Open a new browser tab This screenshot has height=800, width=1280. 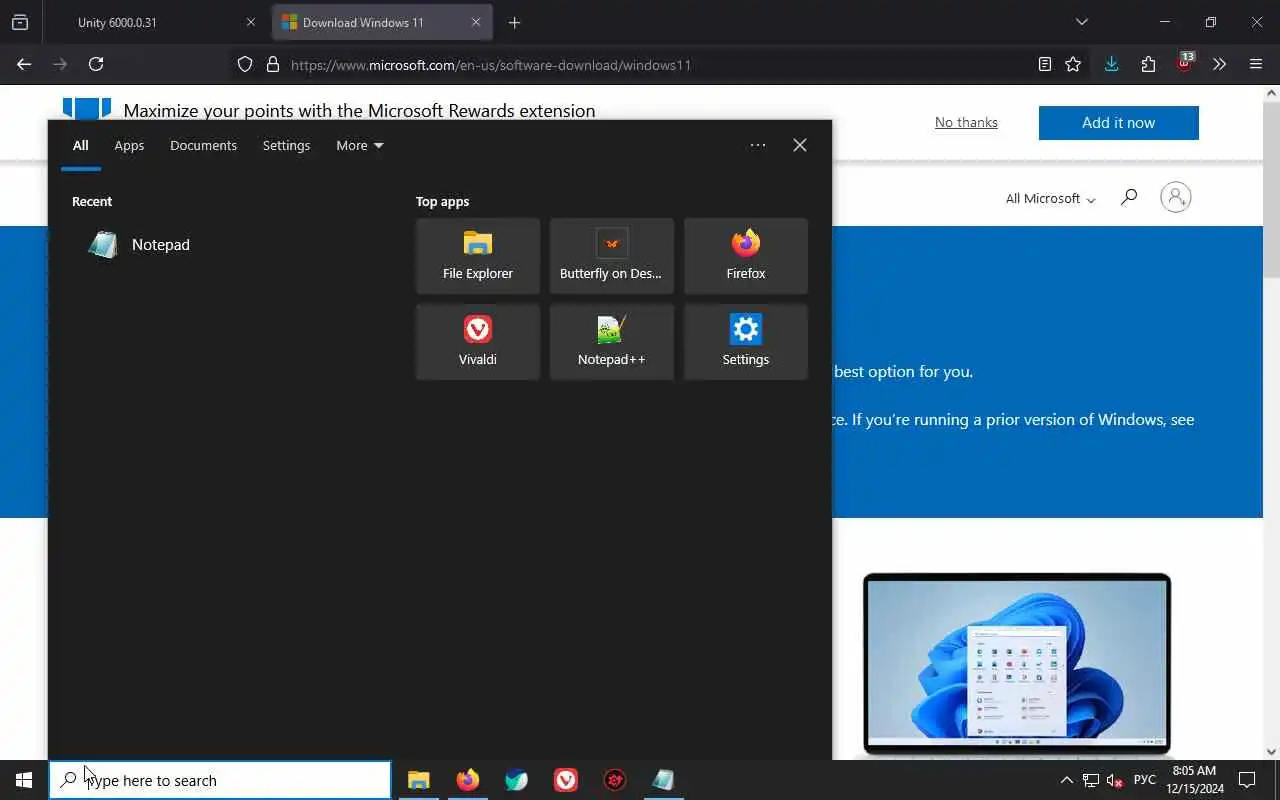(514, 22)
